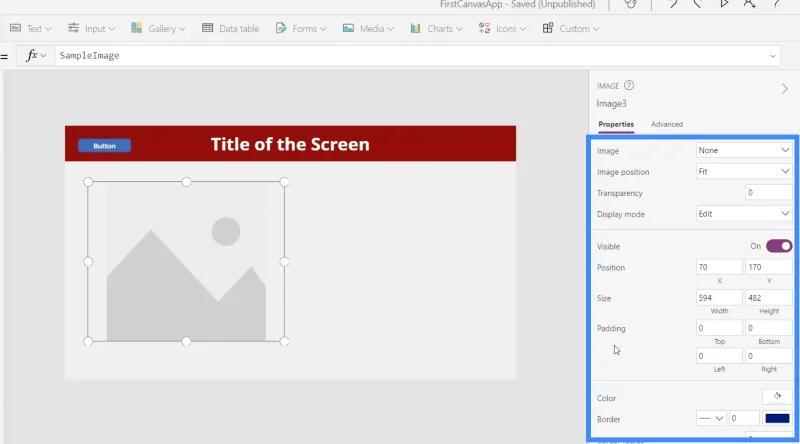Click the Padding Bottom field
The image size is (800, 444).
click(x=769, y=328)
